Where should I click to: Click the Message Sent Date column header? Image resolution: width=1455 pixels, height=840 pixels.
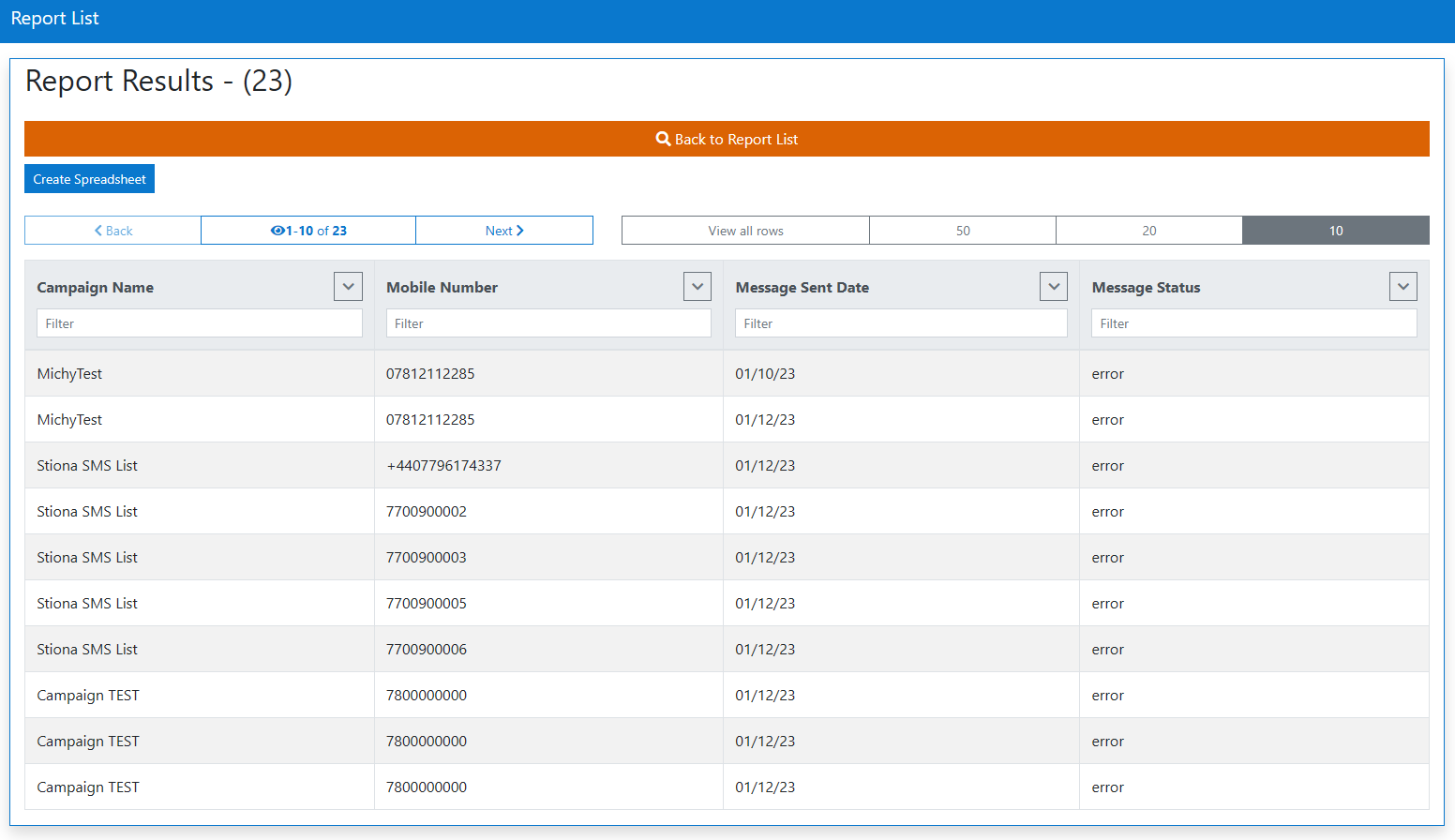pyautogui.click(x=802, y=288)
